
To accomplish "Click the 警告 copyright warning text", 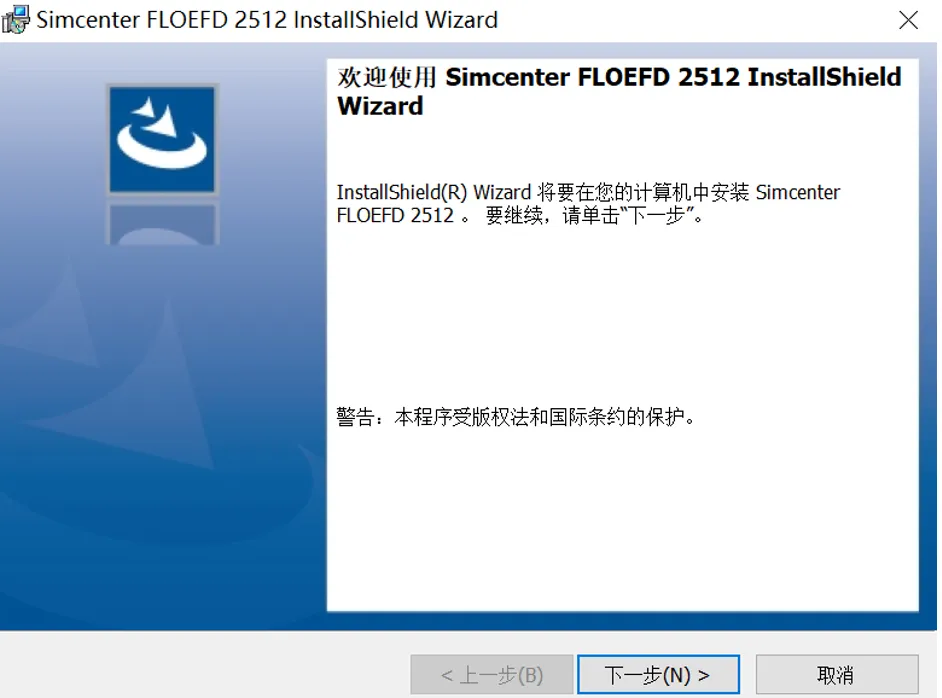I will (x=515, y=416).
